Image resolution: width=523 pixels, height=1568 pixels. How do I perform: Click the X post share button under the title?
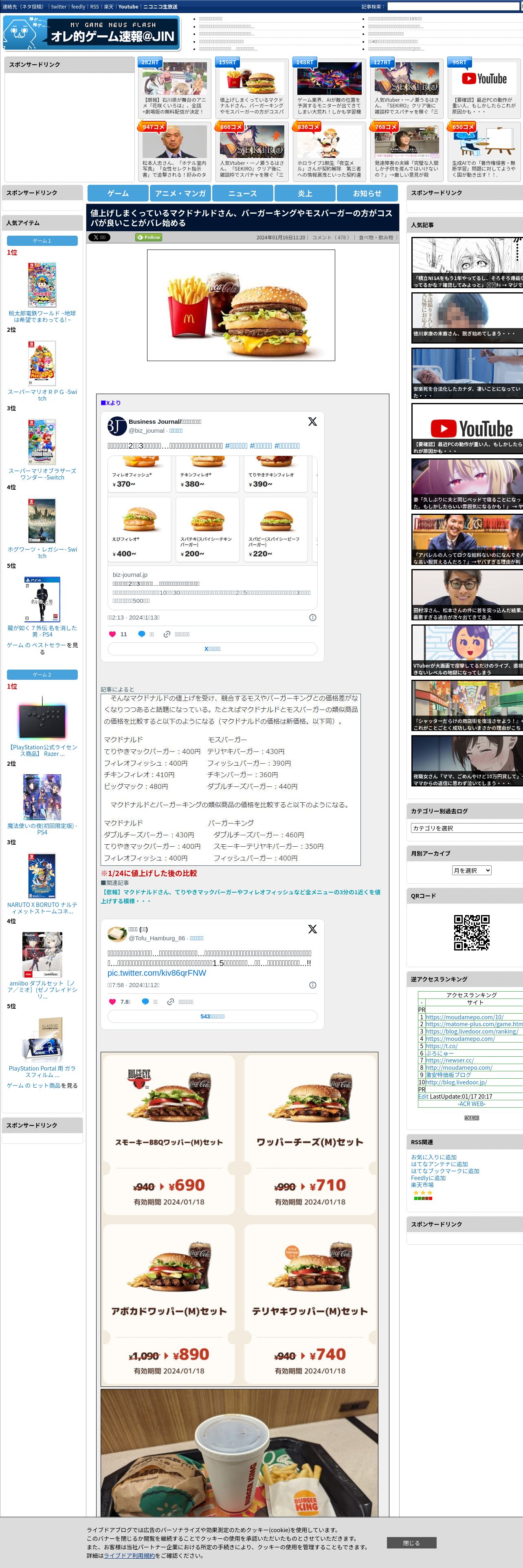click(x=99, y=237)
